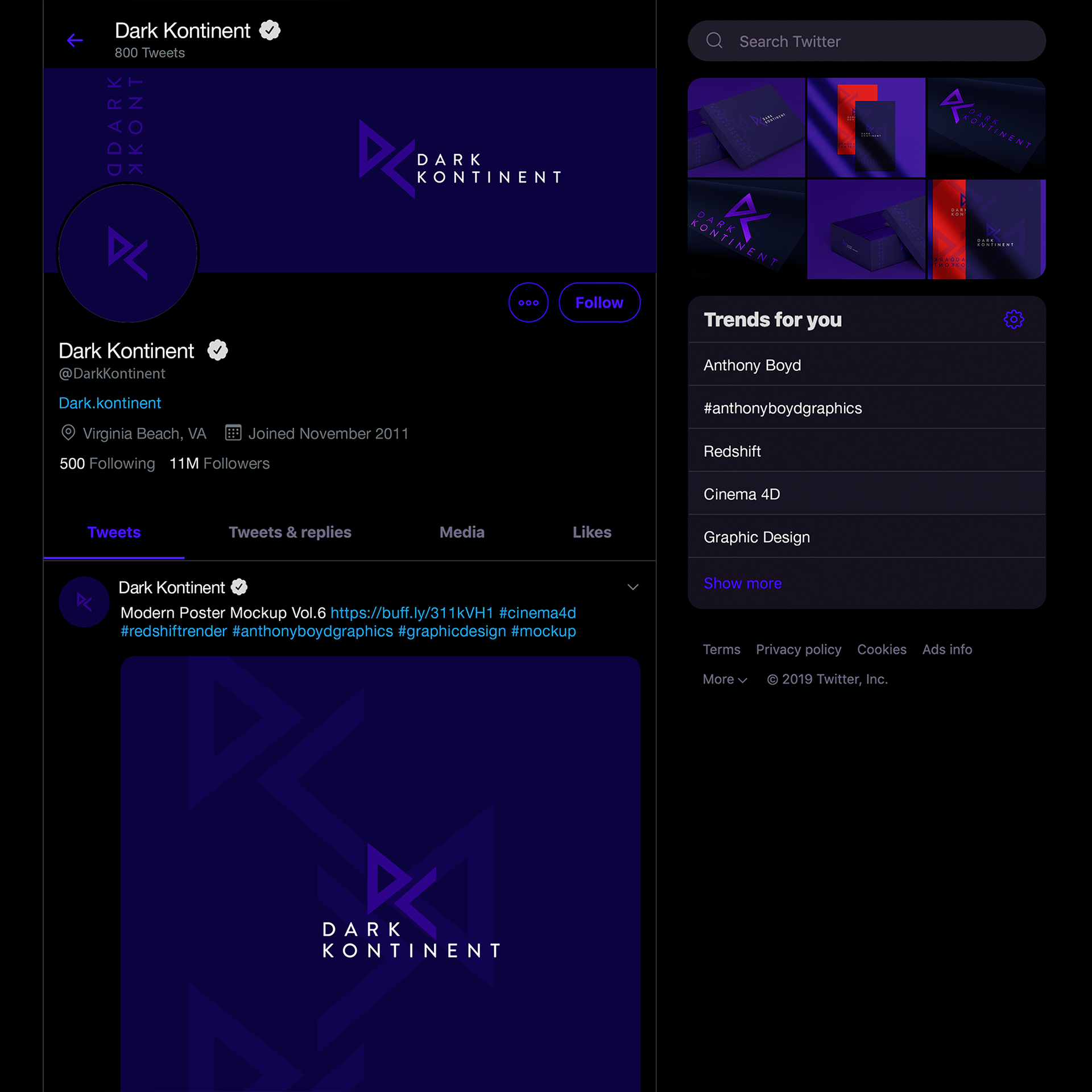Open the Media tab
The width and height of the screenshot is (1092, 1092).
pos(462,532)
